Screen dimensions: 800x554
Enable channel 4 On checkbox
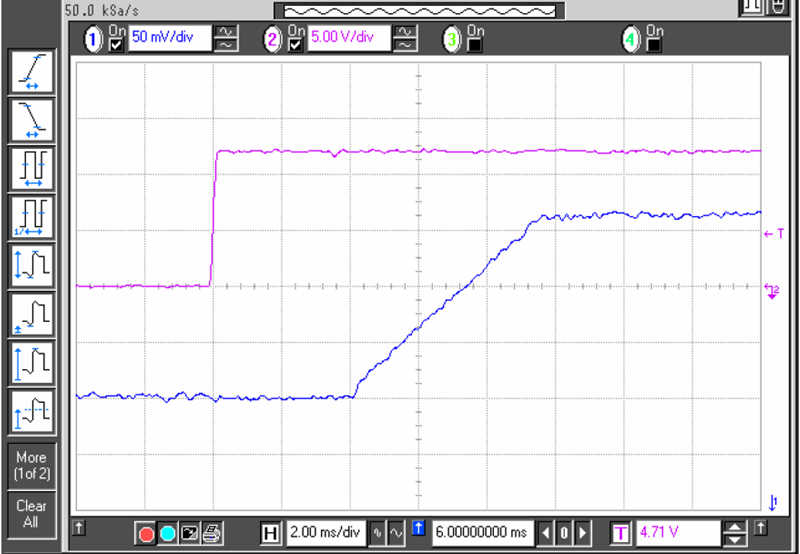click(x=654, y=45)
